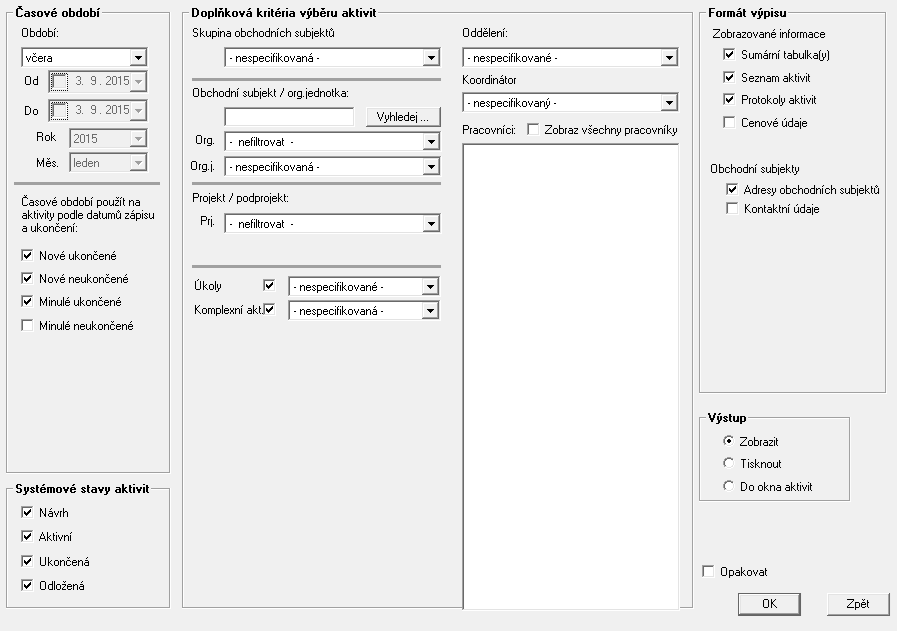Click the Vyhledej ... button
Screen dimensions: 897x631
click(403, 117)
